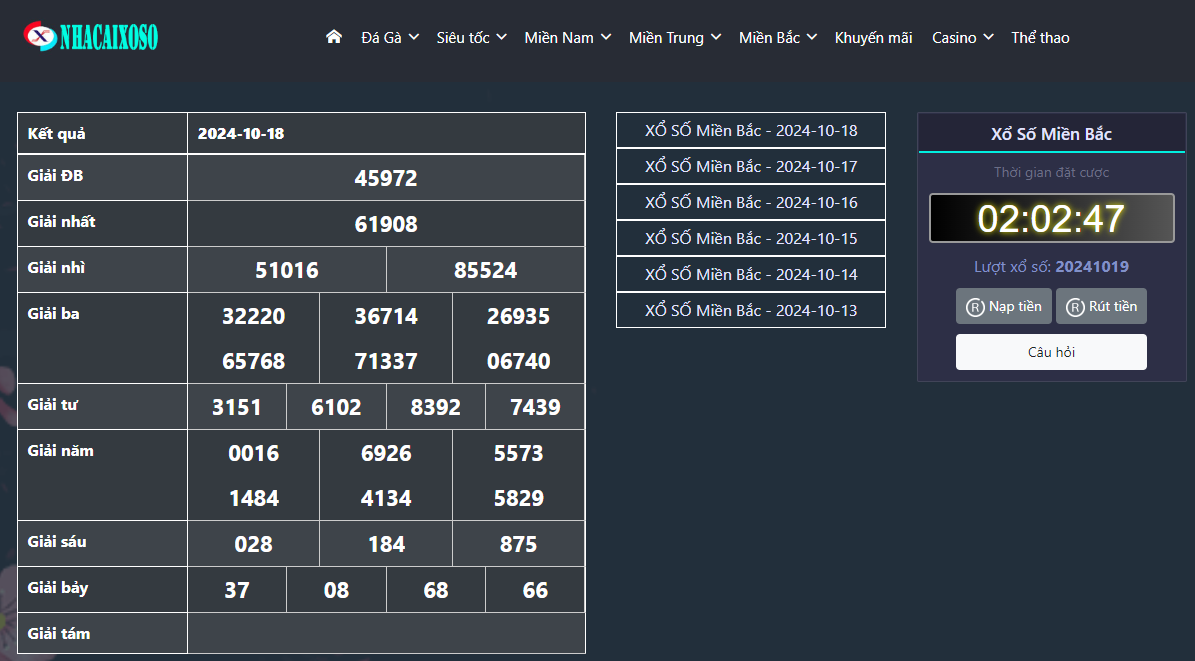The image size is (1195, 661).
Task: Open the Siêu tốc dropdown menu
Action: pos(471,38)
